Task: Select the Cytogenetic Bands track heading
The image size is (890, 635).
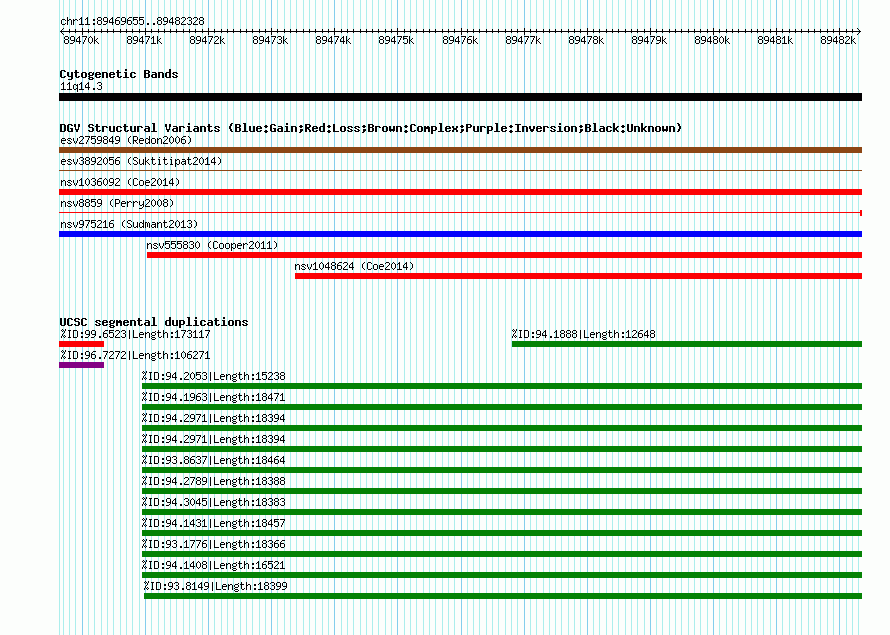Action: click(x=119, y=74)
